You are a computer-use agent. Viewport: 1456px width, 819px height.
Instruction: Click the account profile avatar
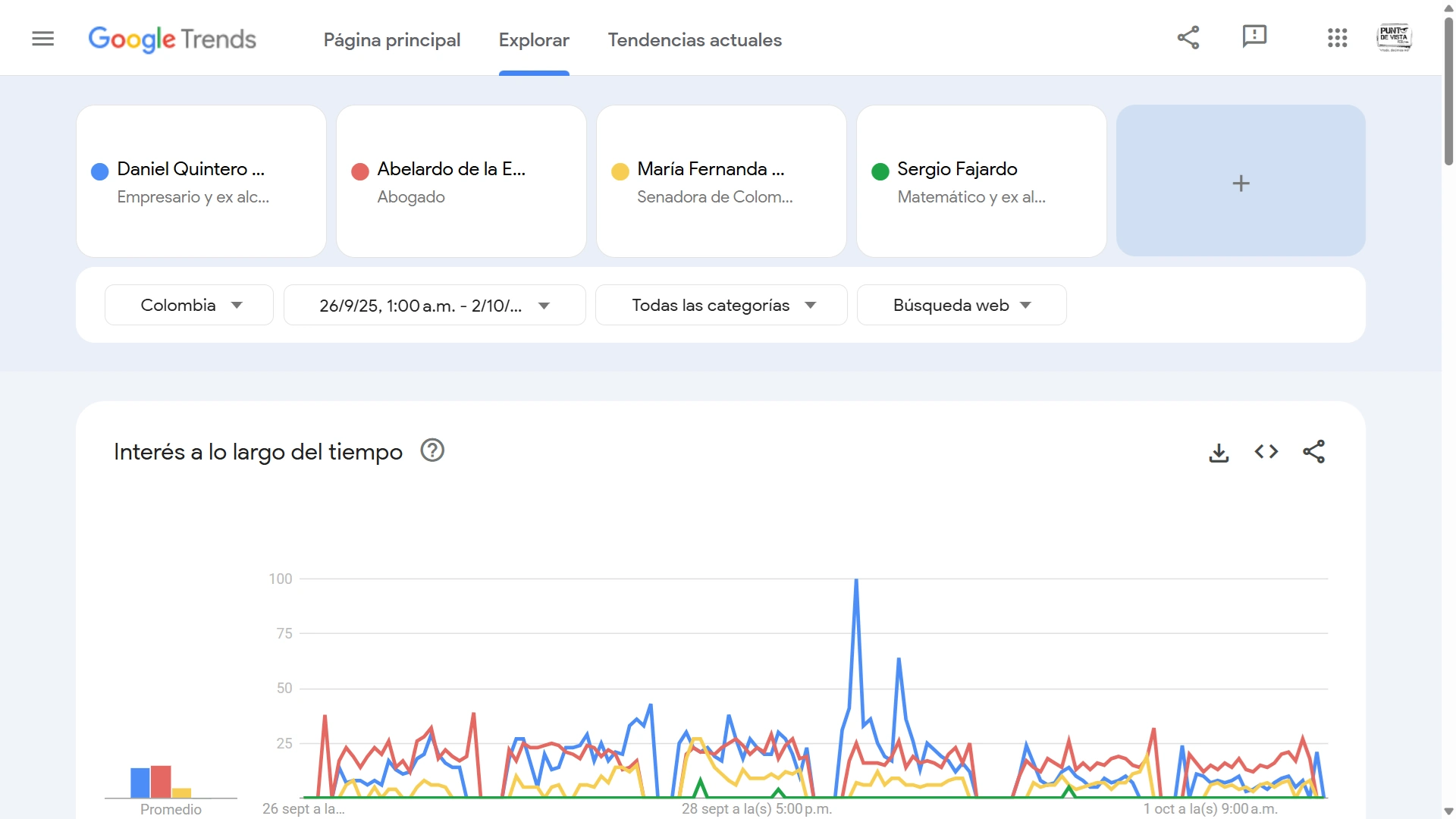(x=1394, y=38)
